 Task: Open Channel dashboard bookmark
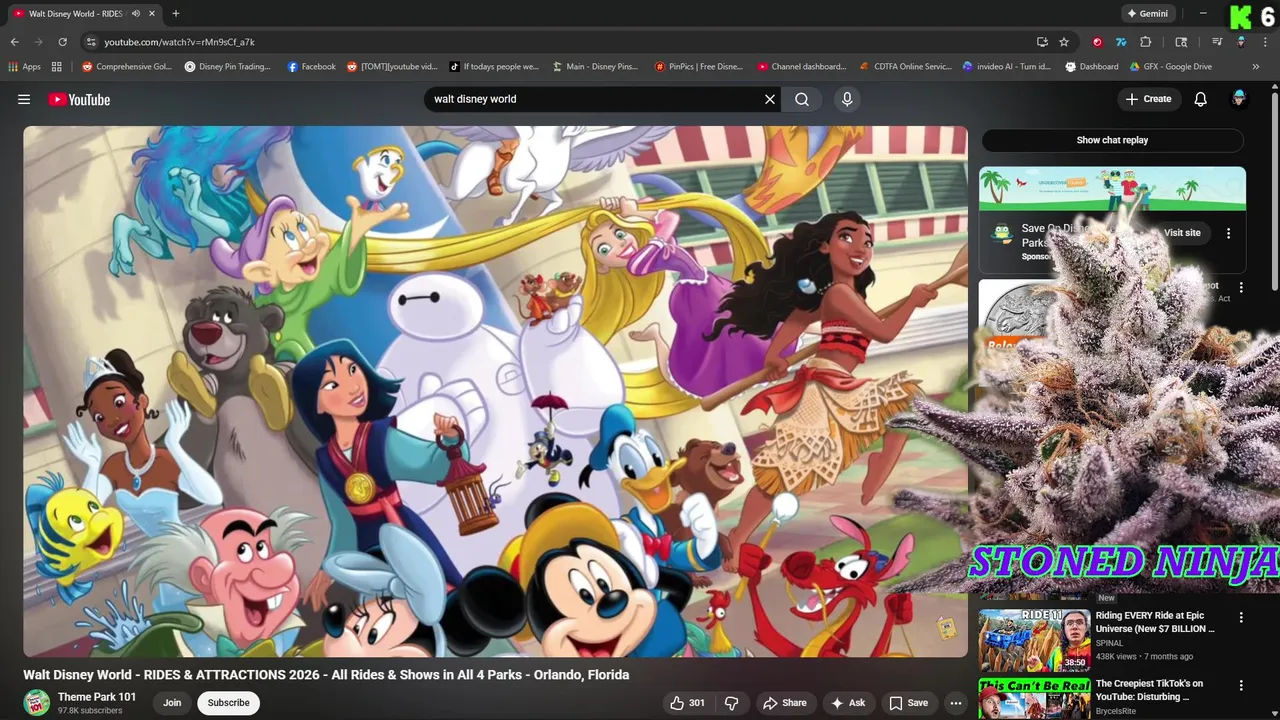tap(802, 67)
